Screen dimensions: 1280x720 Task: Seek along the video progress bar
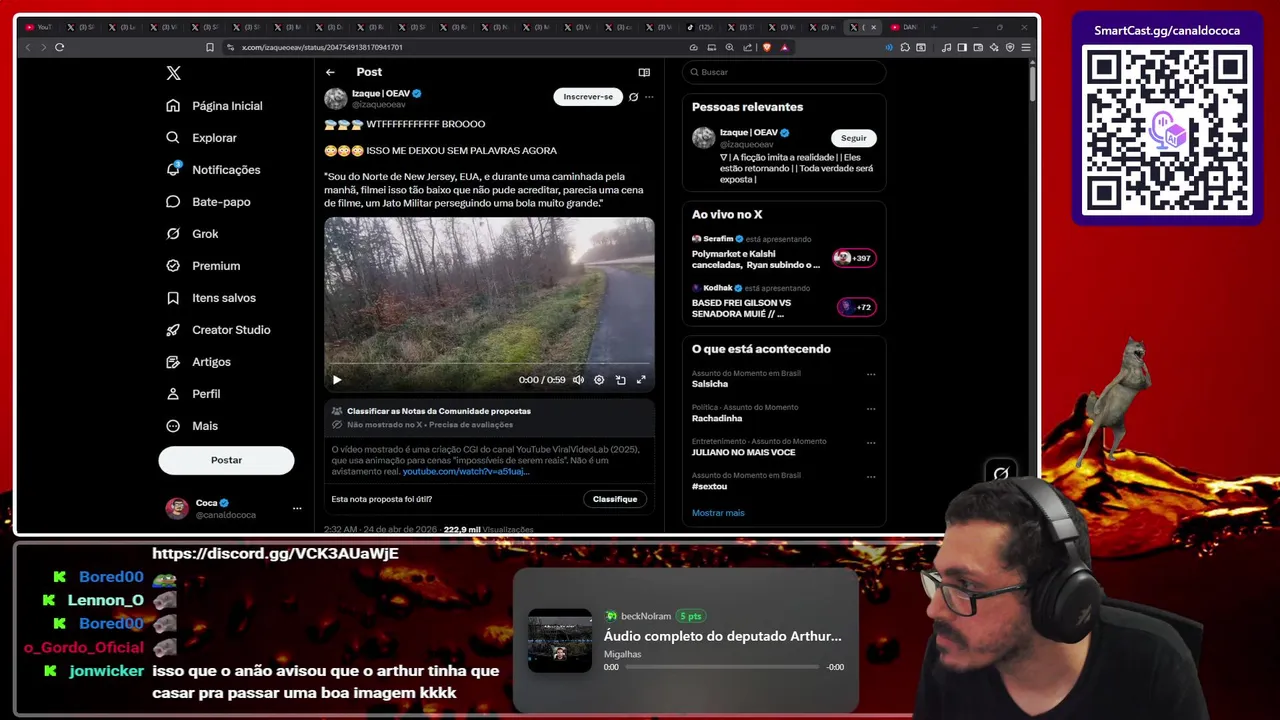tap(489, 364)
